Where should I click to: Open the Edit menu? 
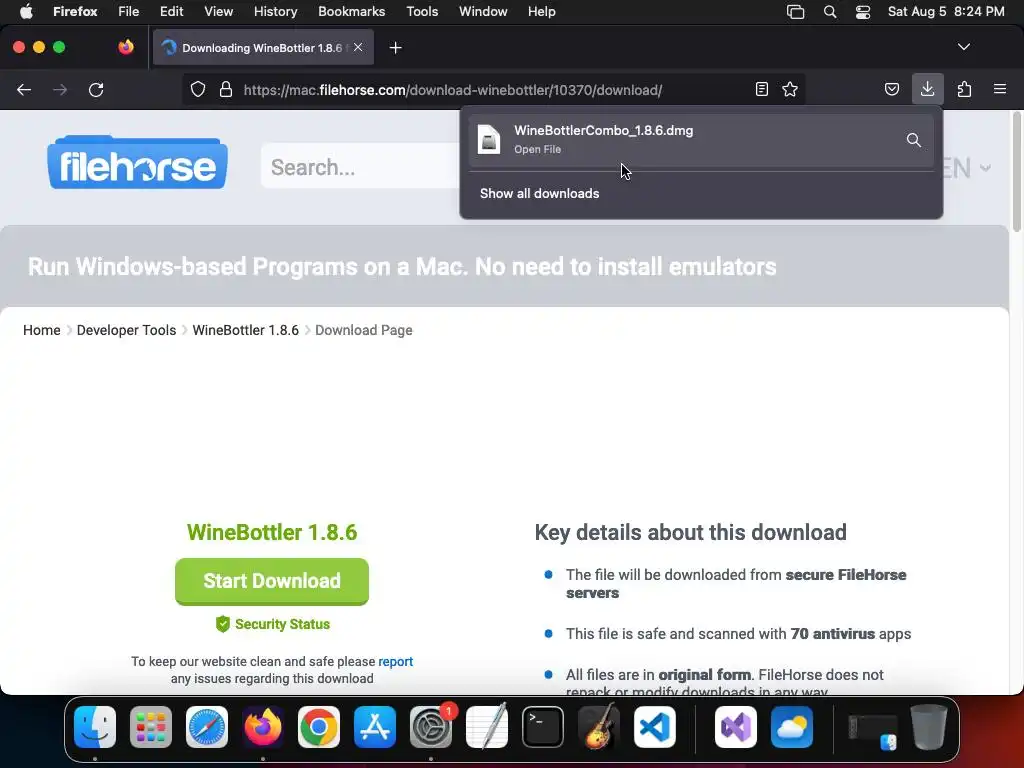pos(171,11)
